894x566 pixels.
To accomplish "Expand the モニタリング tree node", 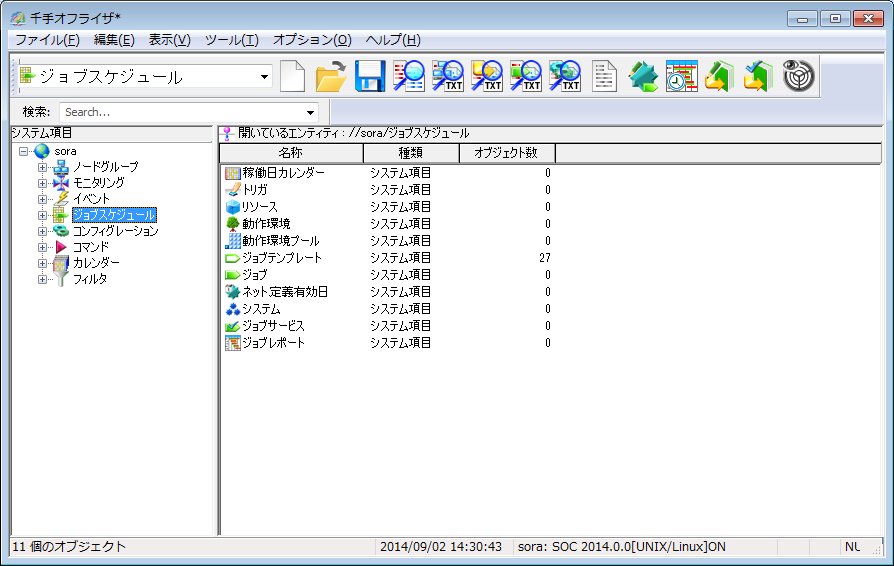I will pos(42,183).
